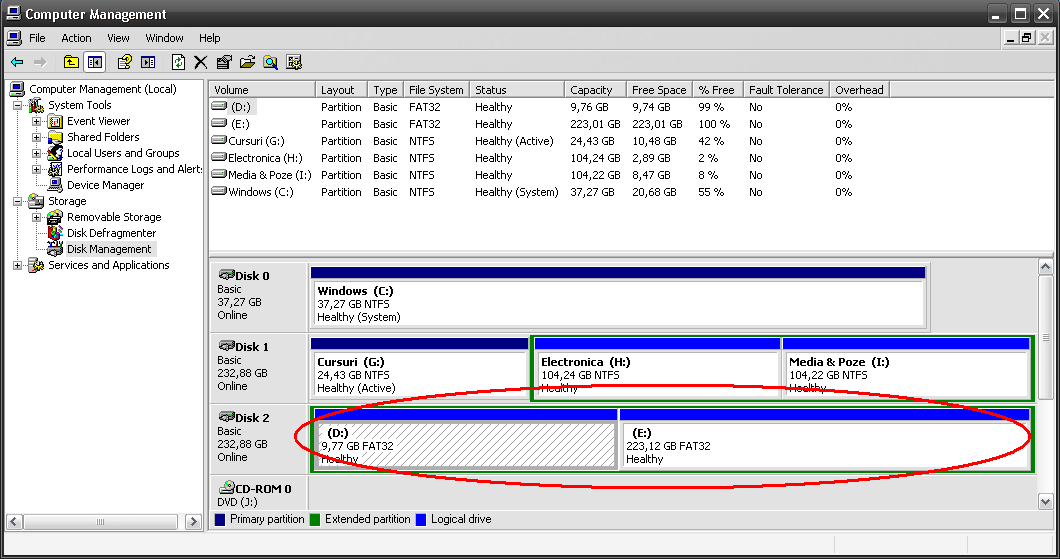The width and height of the screenshot is (1060, 559).
Task: Expand the Shared Folders tree node
Action: pos(37,137)
